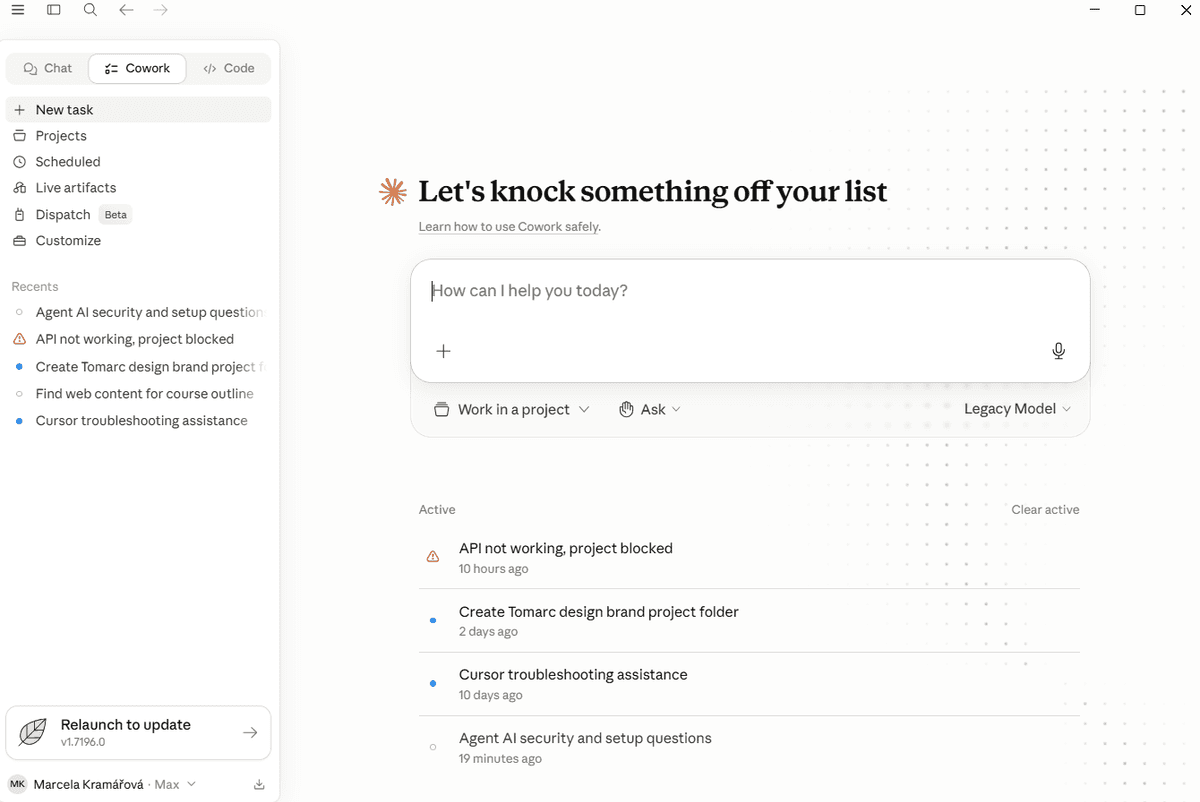Switch to the Code tab
The height and width of the screenshot is (802, 1200).
click(x=229, y=69)
